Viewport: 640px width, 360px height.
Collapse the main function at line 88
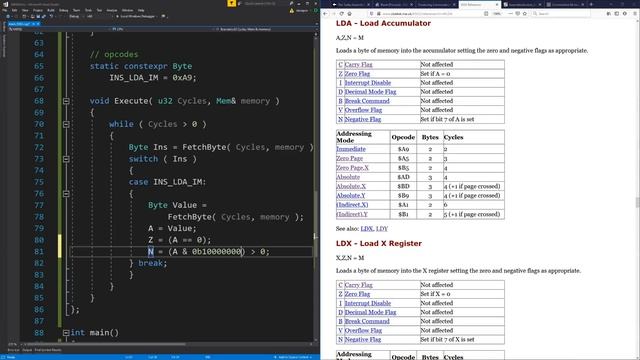66,333
